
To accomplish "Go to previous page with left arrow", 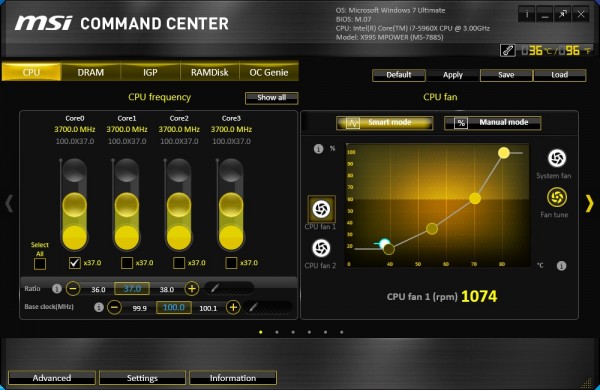I will pyautogui.click(x=9, y=203).
